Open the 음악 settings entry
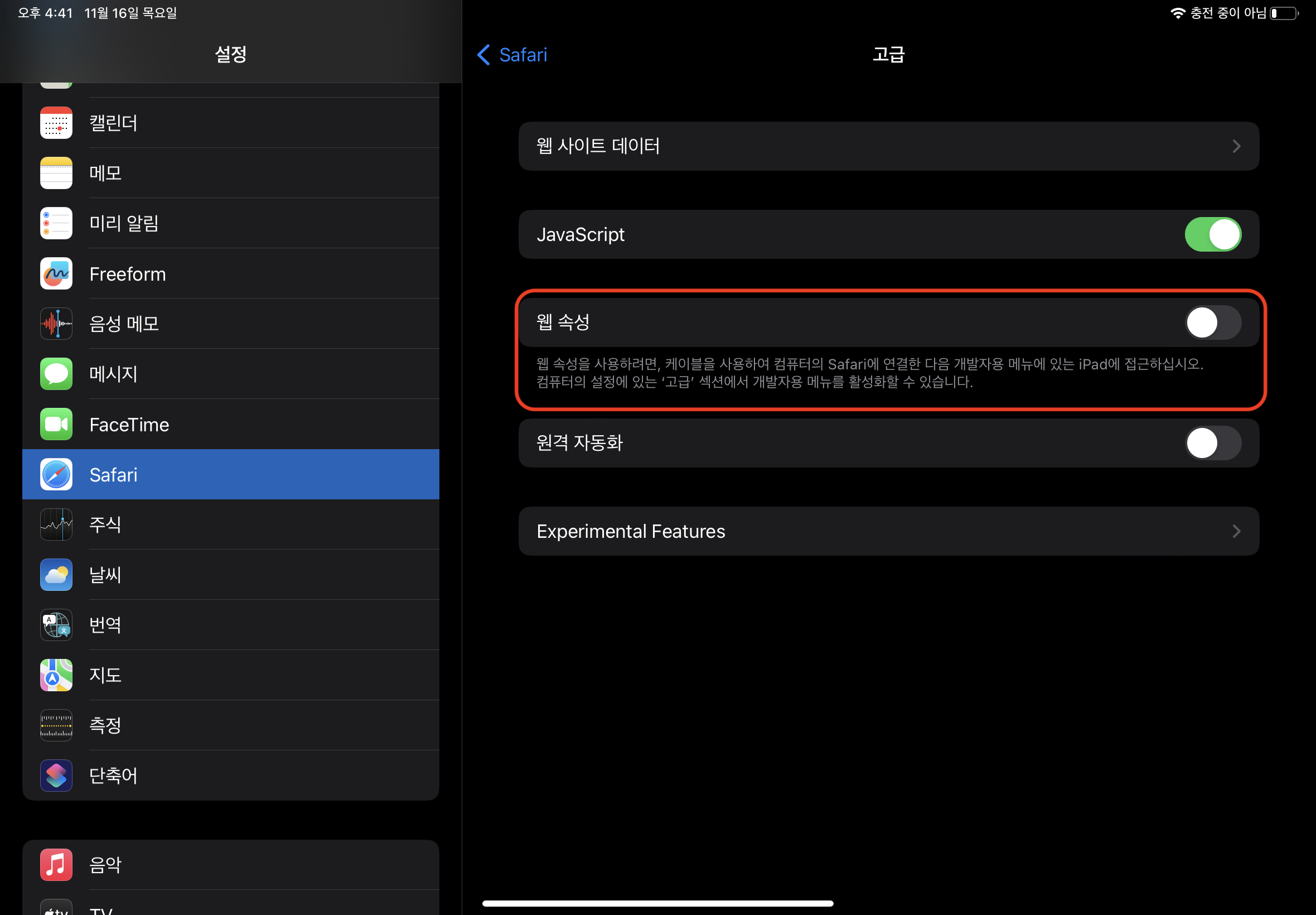 (x=230, y=865)
